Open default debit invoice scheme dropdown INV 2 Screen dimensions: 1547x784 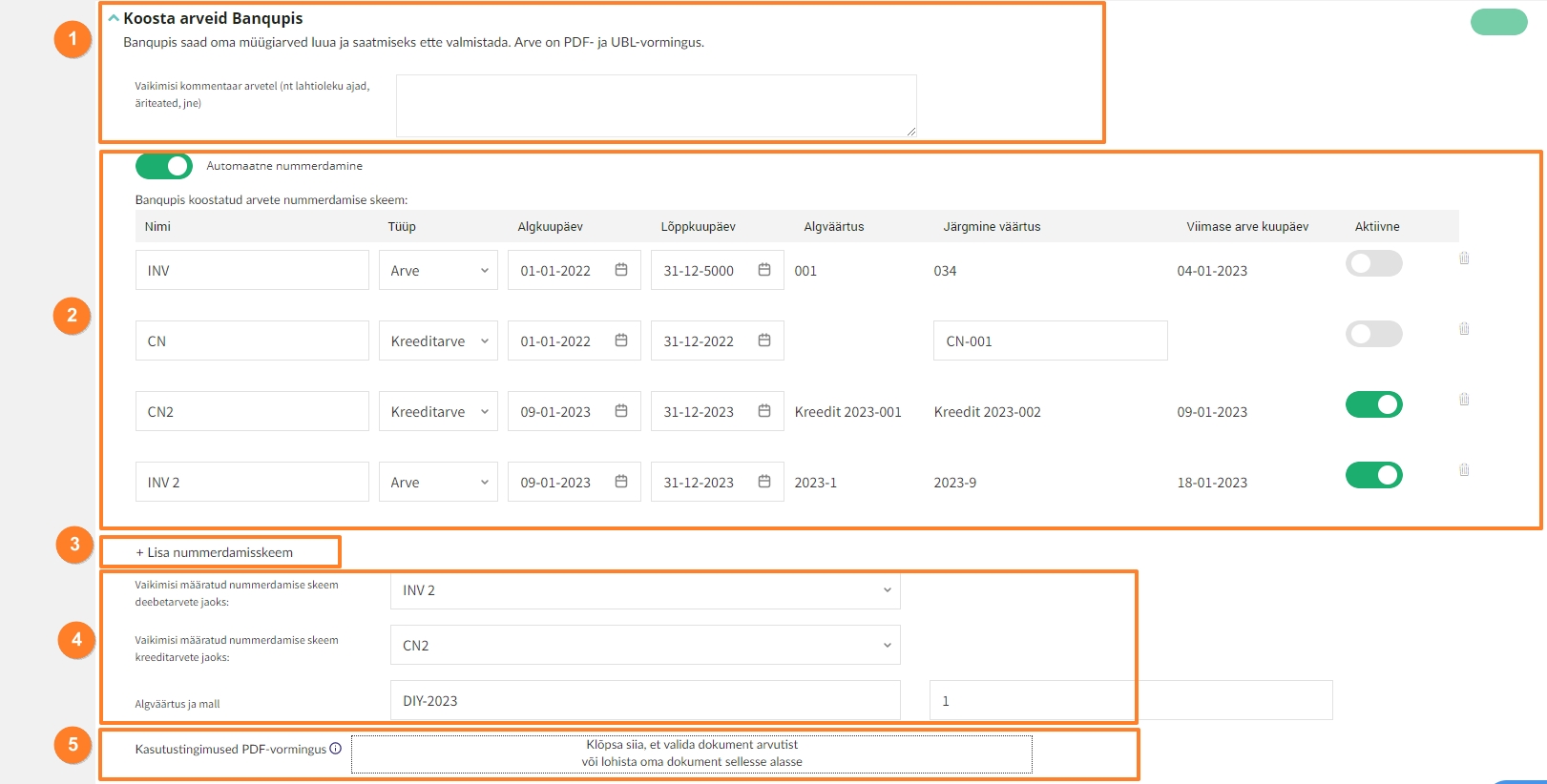click(645, 590)
